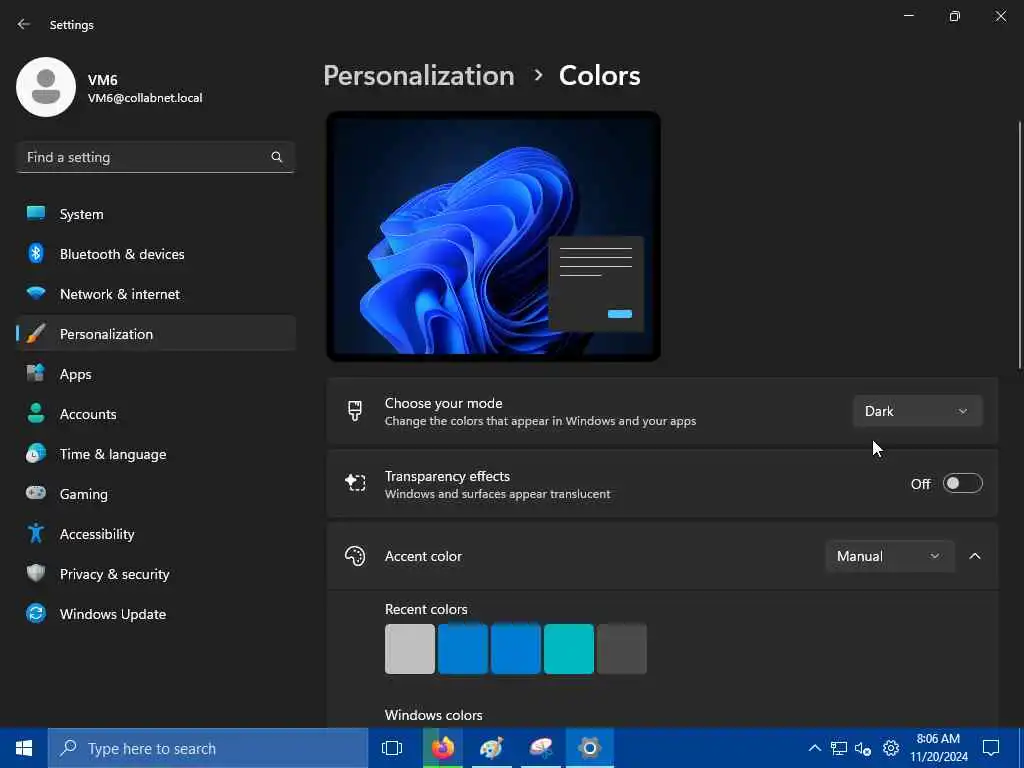Click the Accent color palette icon
The height and width of the screenshot is (768, 1024).
click(x=355, y=556)
